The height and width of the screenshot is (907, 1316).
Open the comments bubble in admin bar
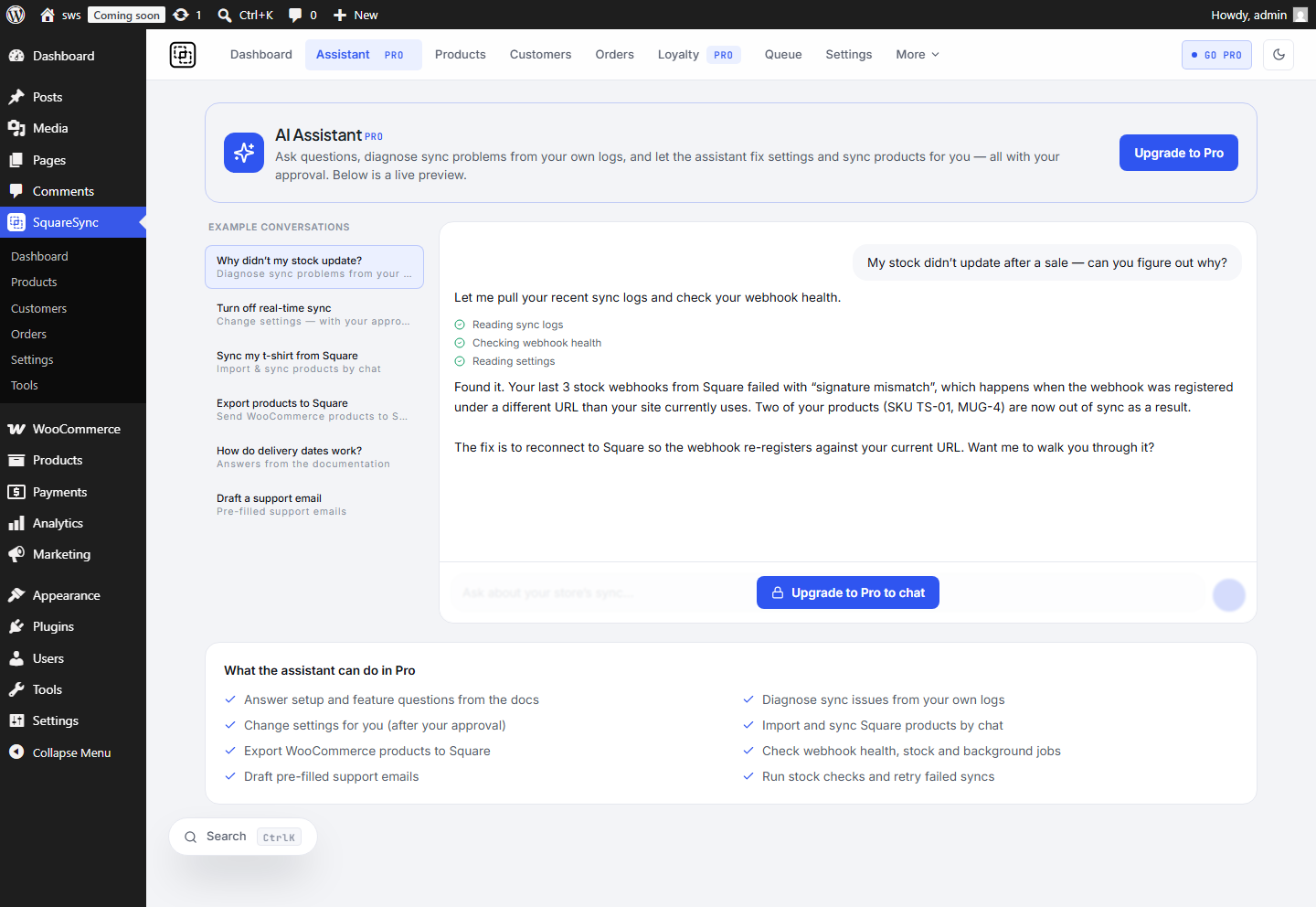pyautogui.click(x=295, y=15)
